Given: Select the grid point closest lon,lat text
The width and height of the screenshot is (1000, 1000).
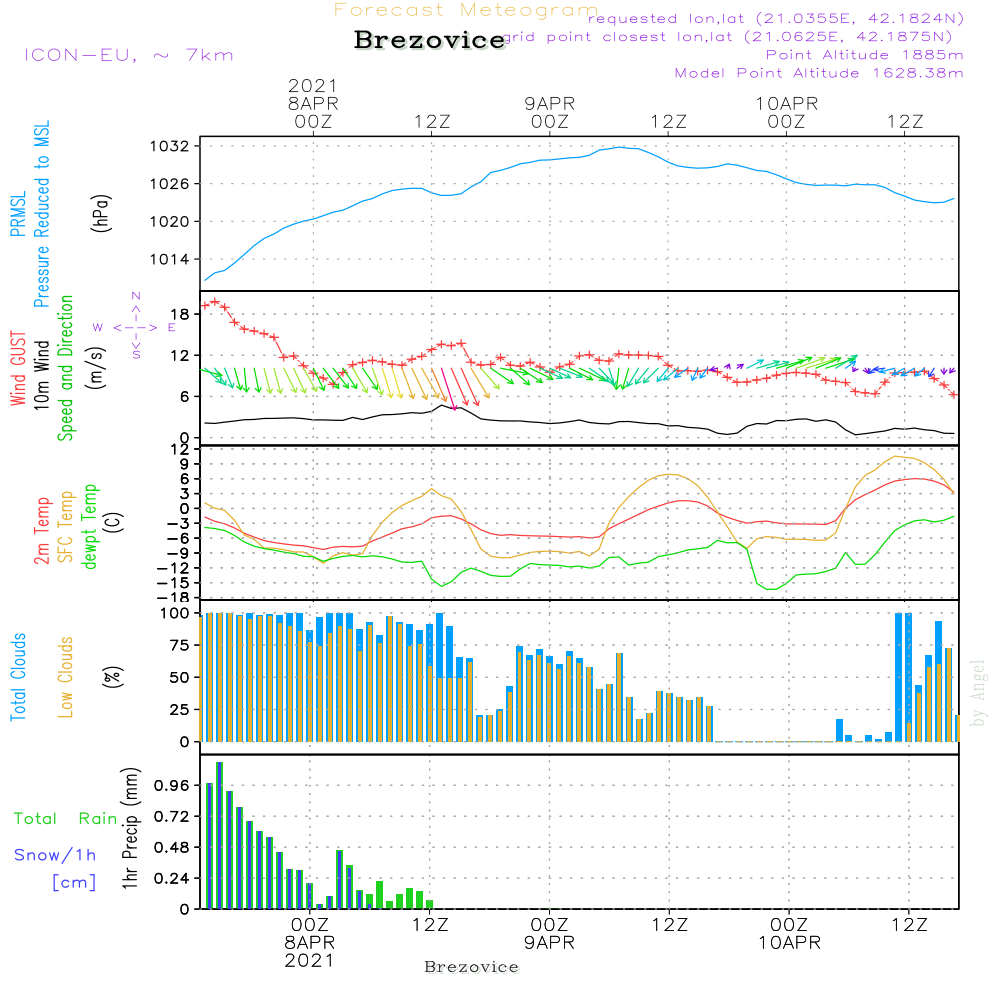Looking at the screenshot, I should [x=727, y=37].
